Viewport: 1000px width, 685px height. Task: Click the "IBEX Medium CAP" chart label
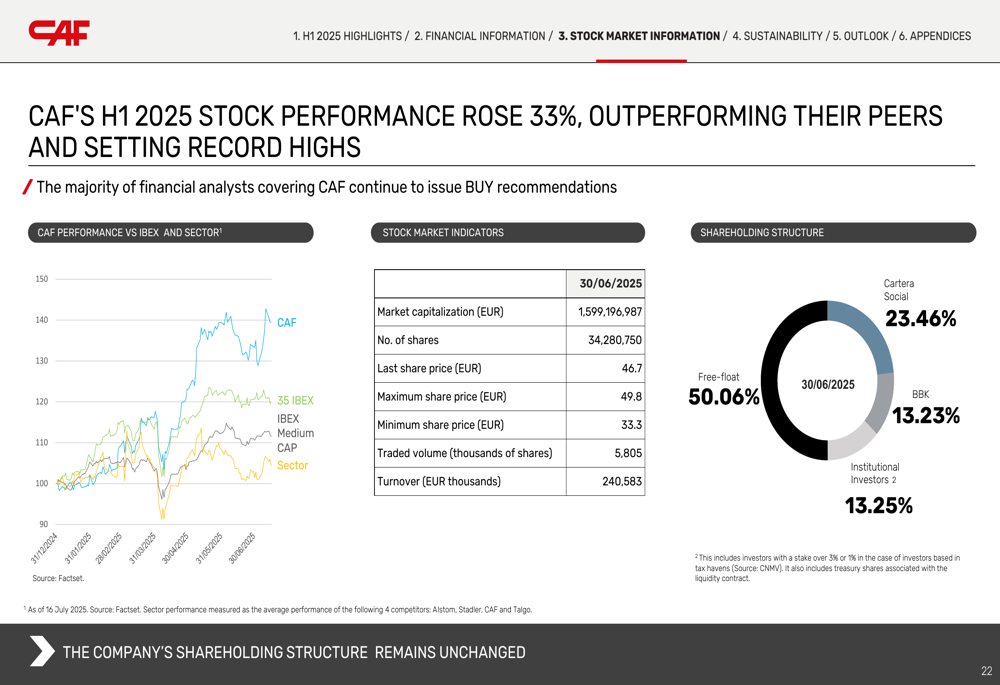295,433
